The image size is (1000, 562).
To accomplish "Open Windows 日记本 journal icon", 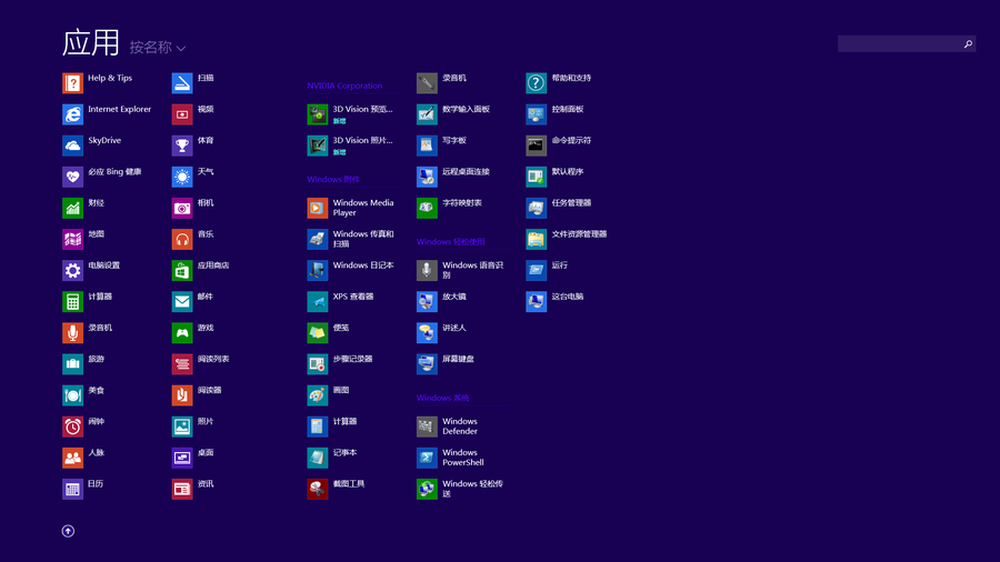I will (x=318, y=270).
